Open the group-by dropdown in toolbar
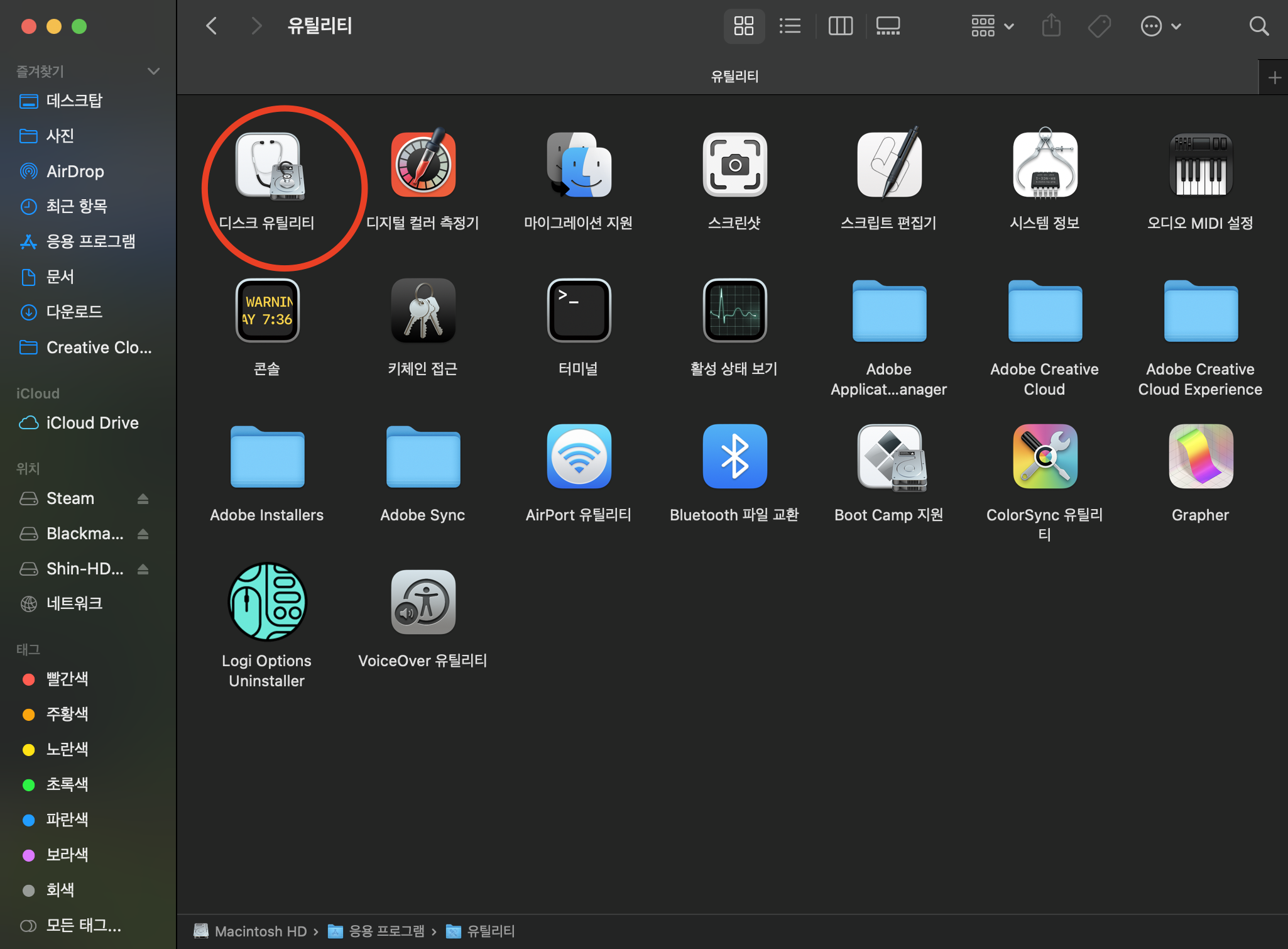The width and height of the screenshot is (1288, 949). pos(992,26)
